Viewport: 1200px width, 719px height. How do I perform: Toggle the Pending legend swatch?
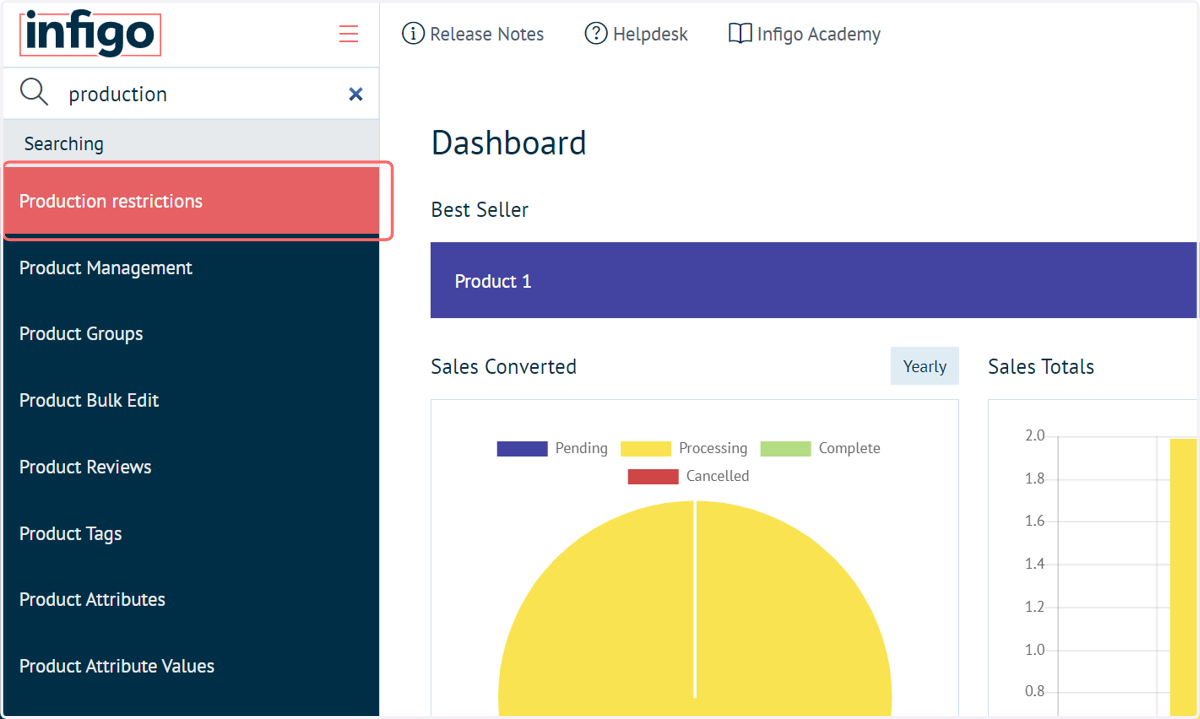point(522,448)
